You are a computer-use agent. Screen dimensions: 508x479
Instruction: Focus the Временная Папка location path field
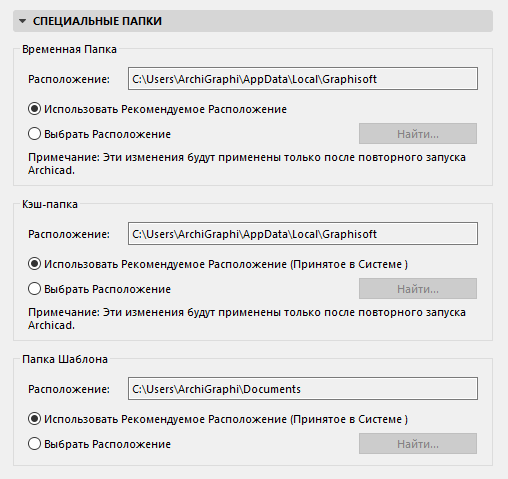point(303,79)
